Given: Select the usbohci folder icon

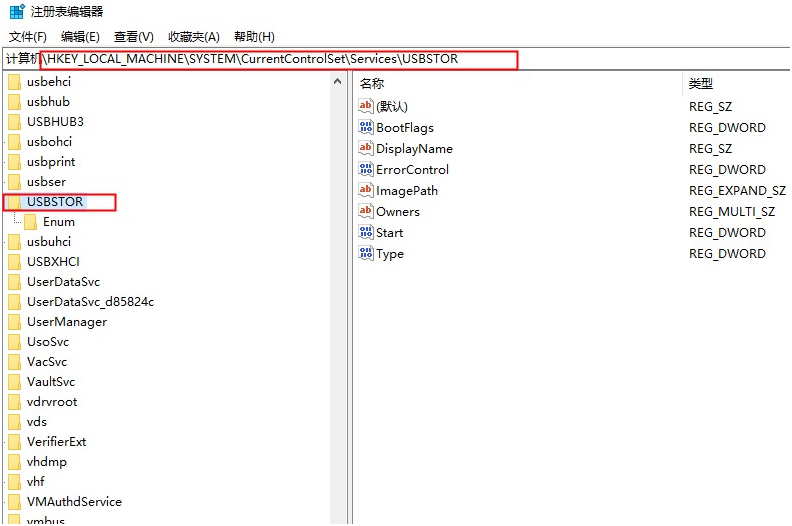Looking at the screenshot, I should point(15,142).
